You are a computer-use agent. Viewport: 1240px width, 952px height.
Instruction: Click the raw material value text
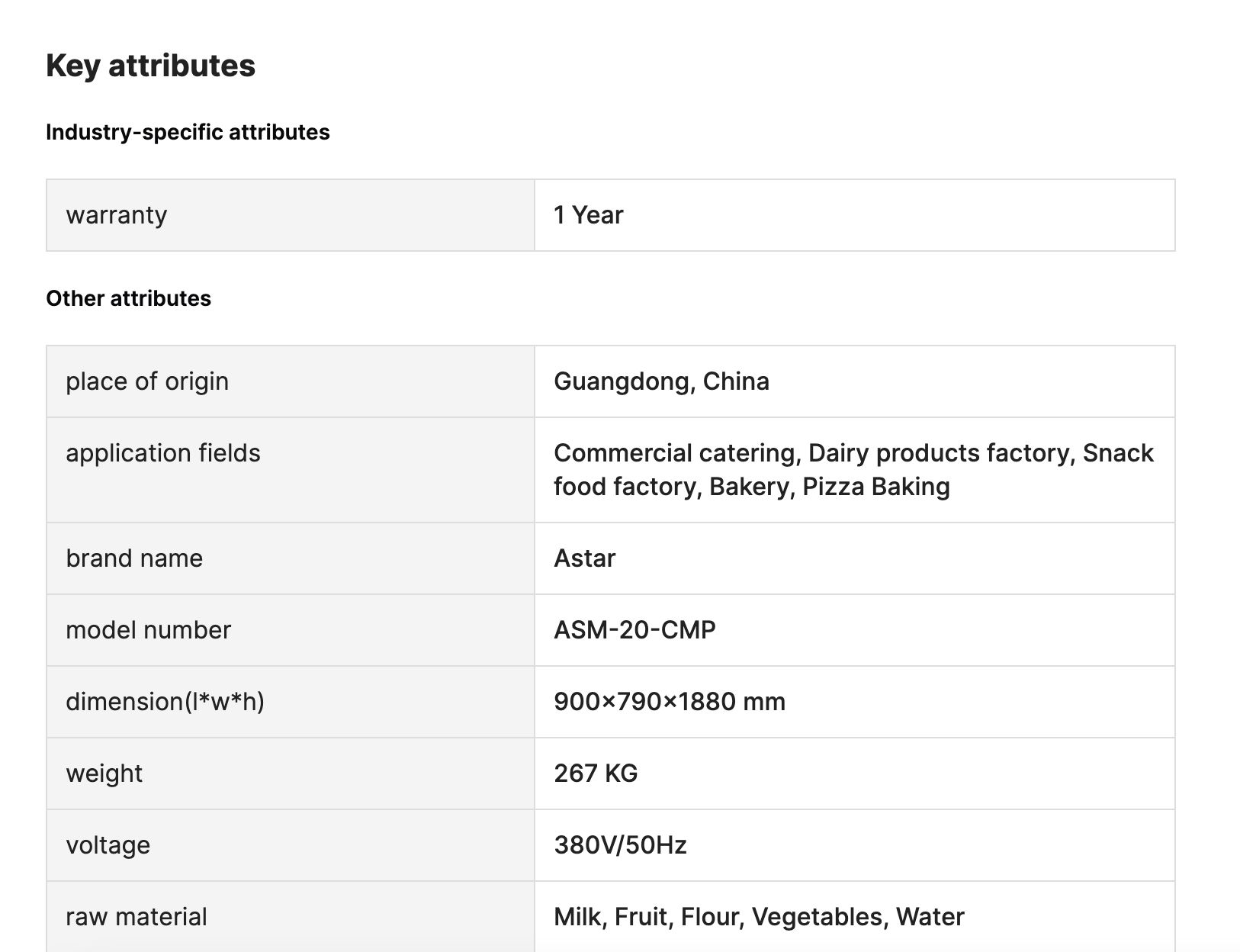point(759,917)
